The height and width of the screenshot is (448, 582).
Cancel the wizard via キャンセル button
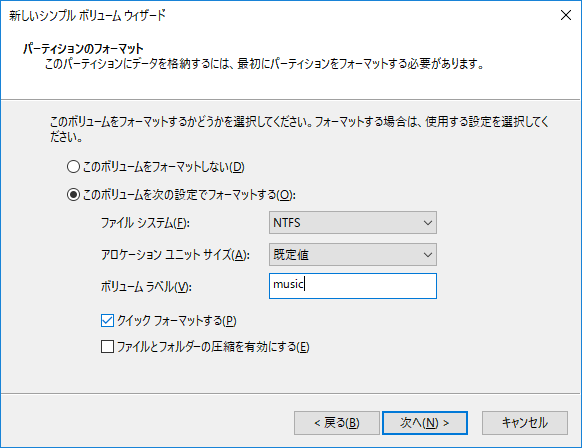525,423
